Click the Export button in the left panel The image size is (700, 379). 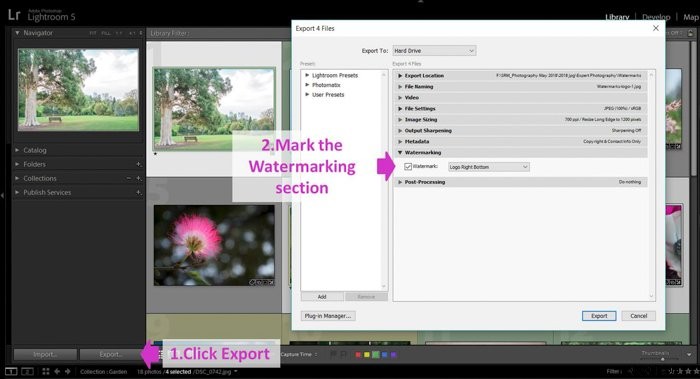pos(110,354)
